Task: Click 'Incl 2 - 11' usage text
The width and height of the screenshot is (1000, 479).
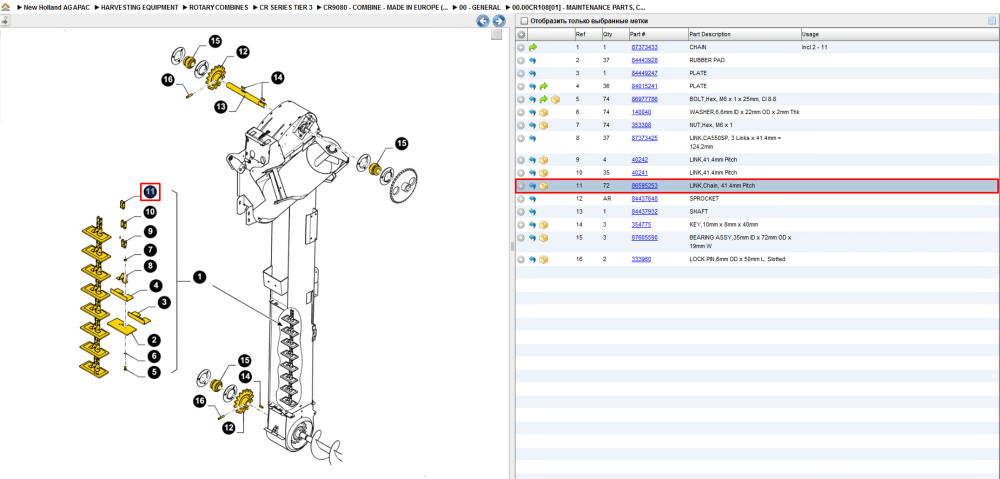Action: (814, 47)
